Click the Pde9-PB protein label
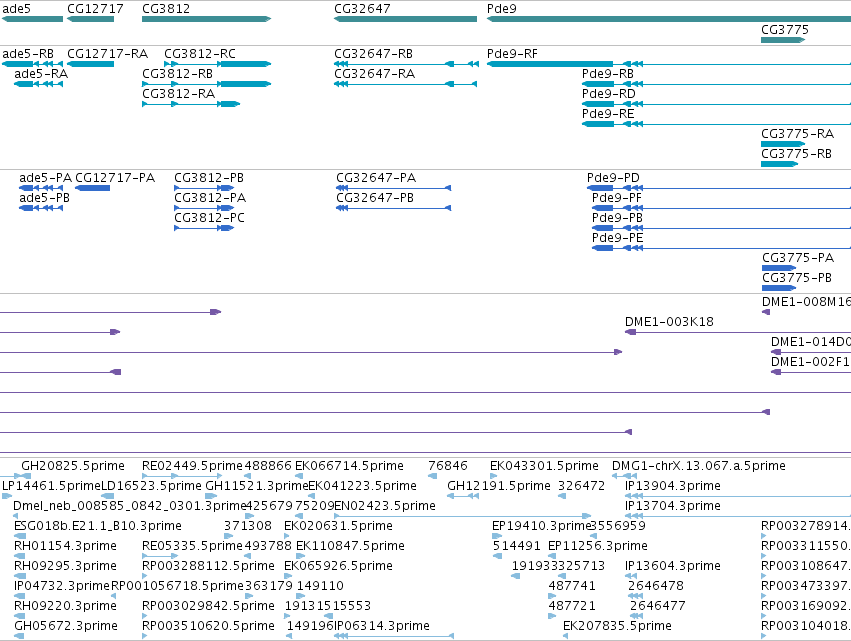Viewport: 851px width, 641px height. (x=617, y=218)
